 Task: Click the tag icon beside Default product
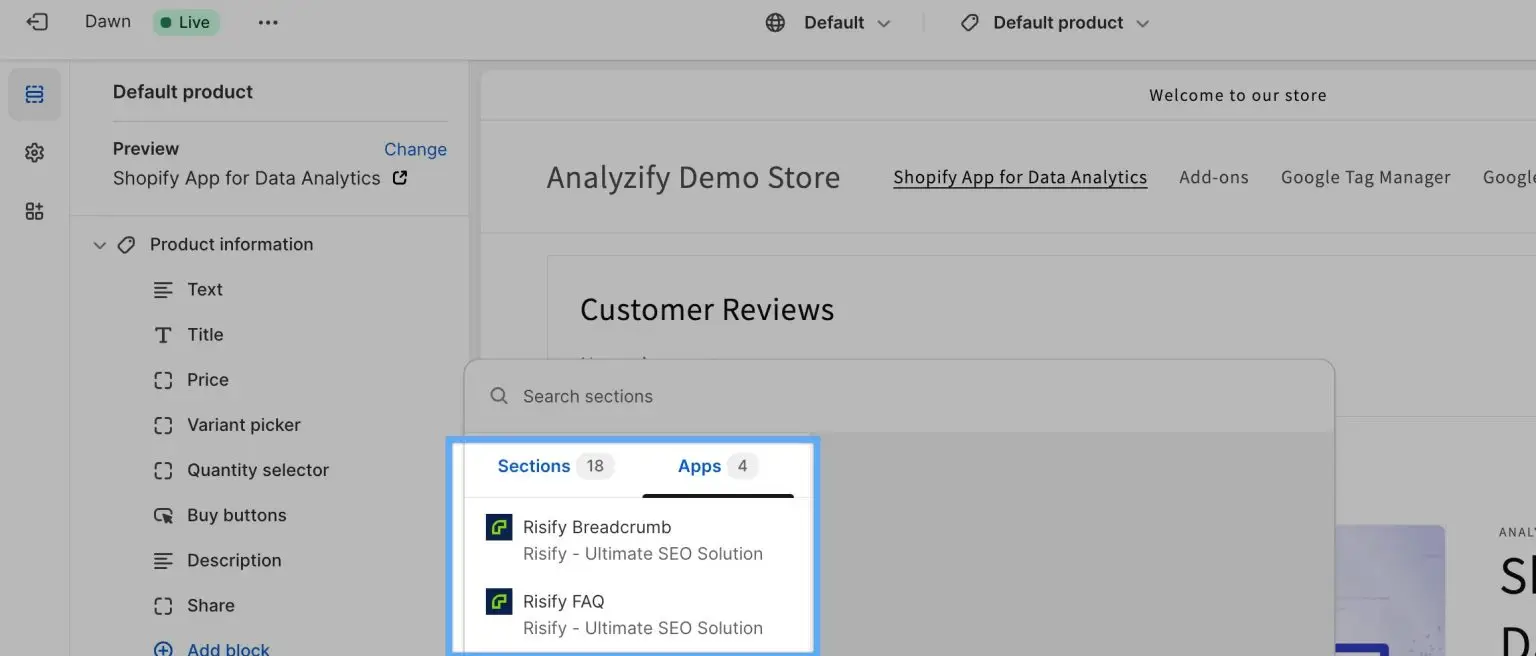coord(969,22)
